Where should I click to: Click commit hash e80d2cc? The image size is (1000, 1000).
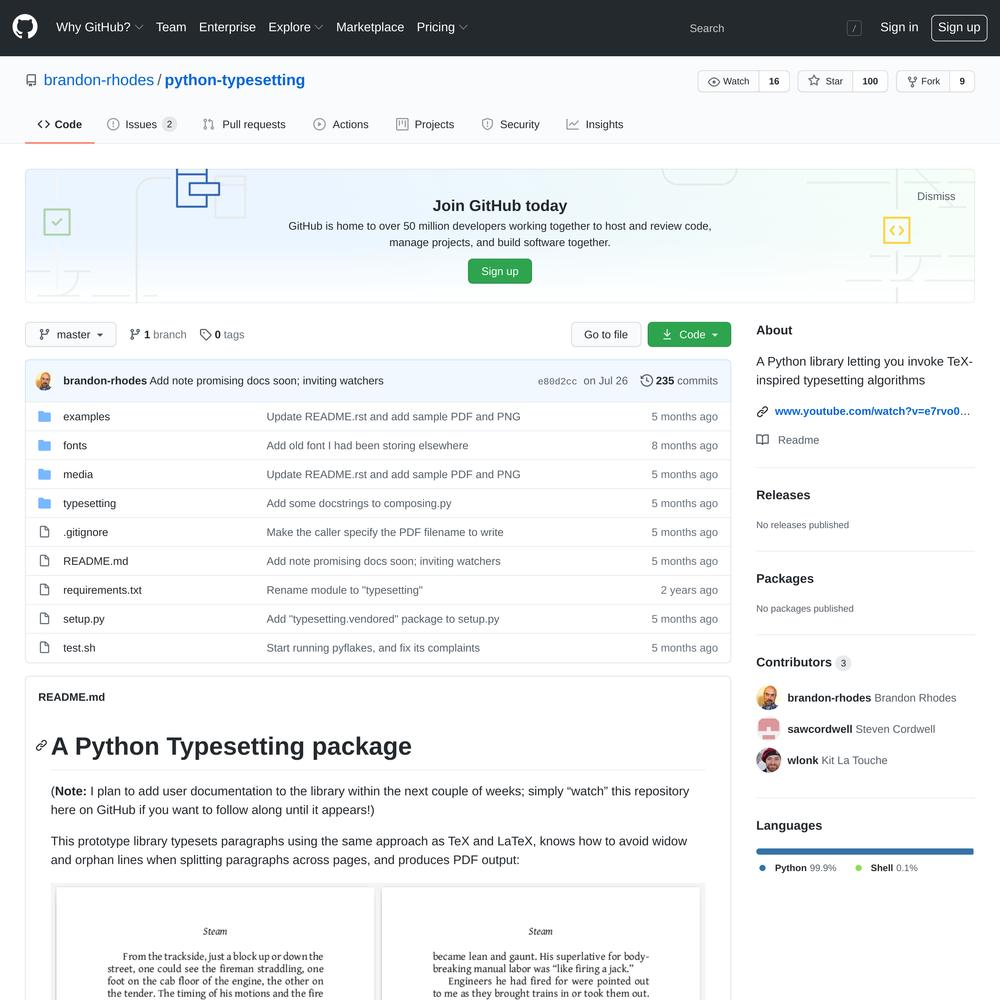pyautogui.click(x=557, y=381)
